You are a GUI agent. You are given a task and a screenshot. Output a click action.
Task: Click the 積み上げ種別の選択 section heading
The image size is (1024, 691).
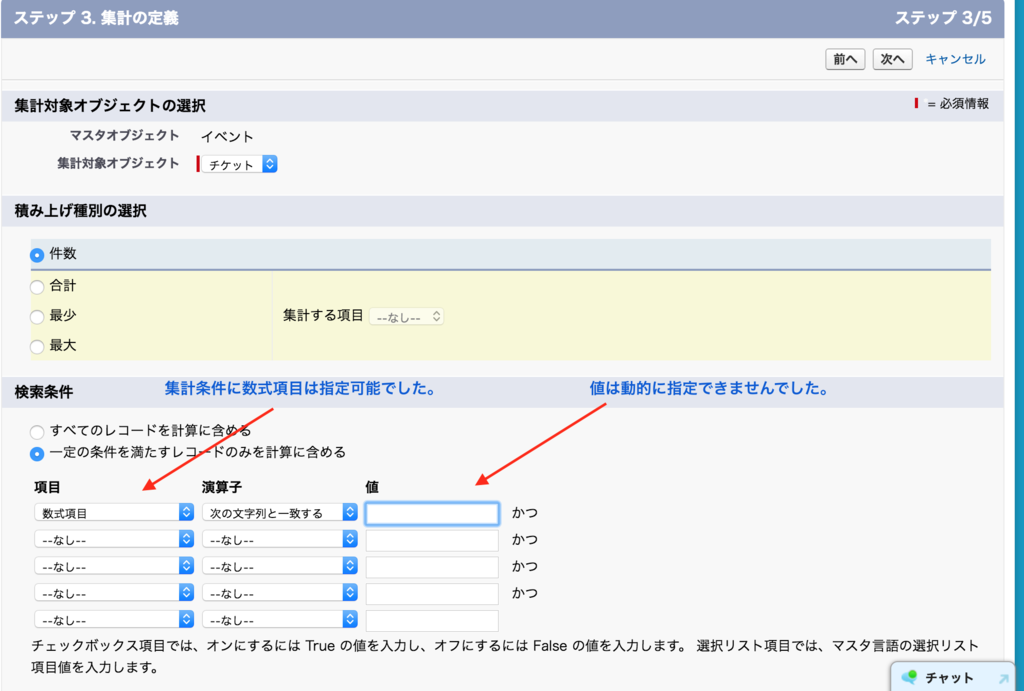(80, 211)
